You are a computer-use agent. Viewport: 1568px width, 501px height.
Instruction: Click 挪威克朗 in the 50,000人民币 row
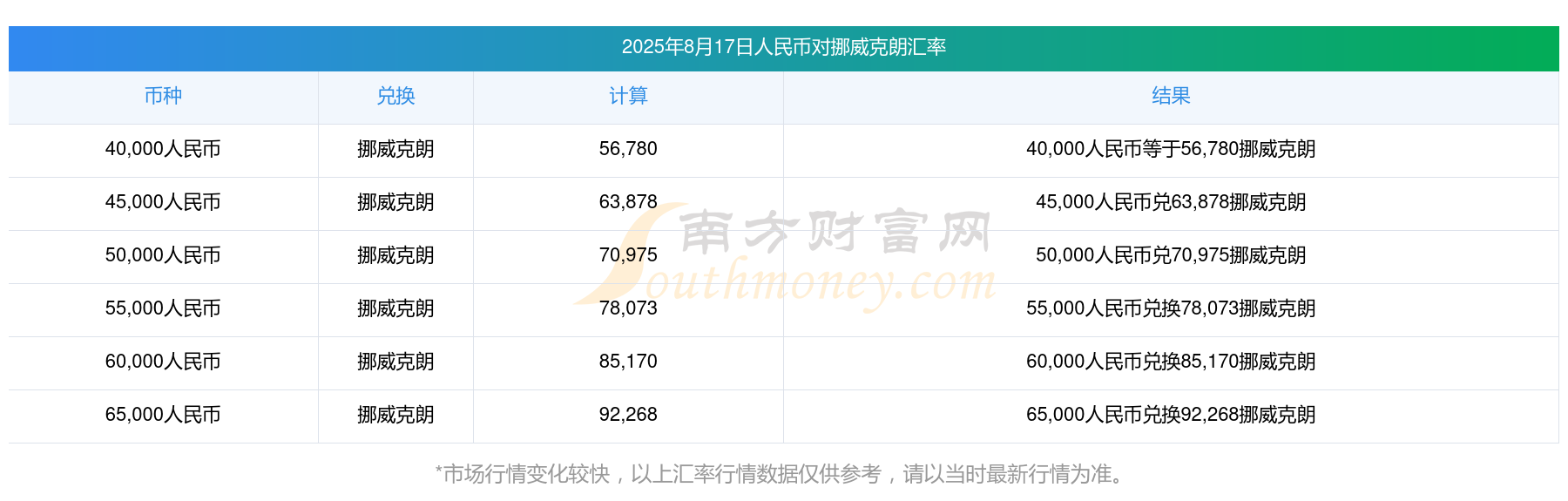[x=395, y=255]
